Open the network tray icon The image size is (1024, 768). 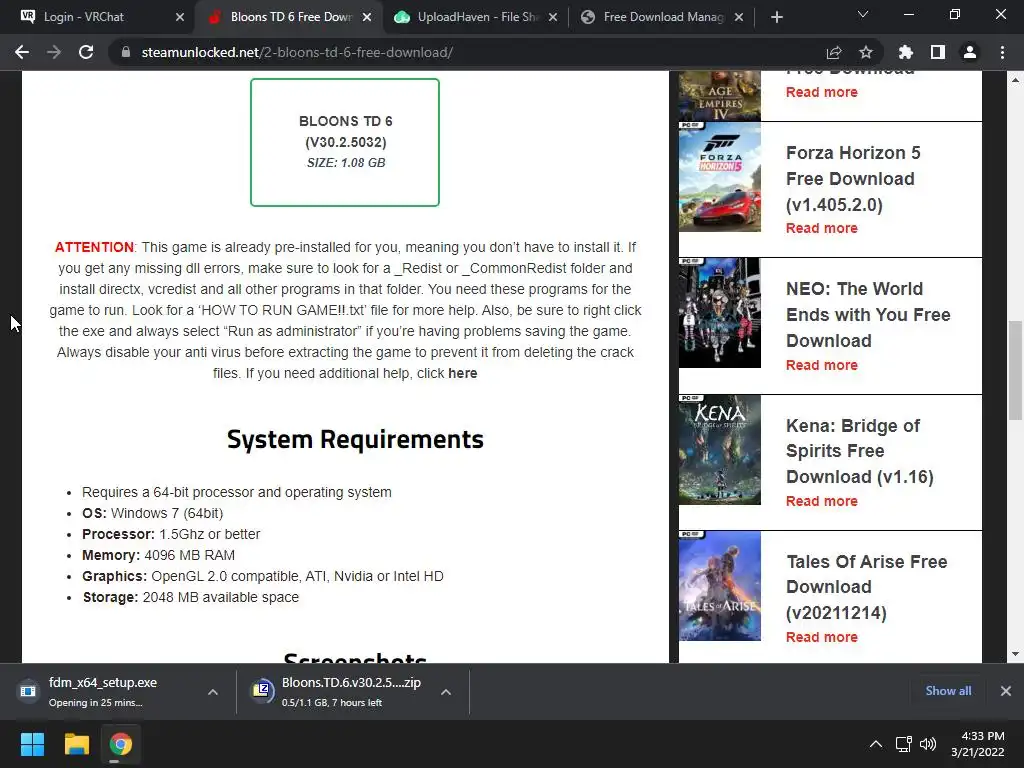904,744
